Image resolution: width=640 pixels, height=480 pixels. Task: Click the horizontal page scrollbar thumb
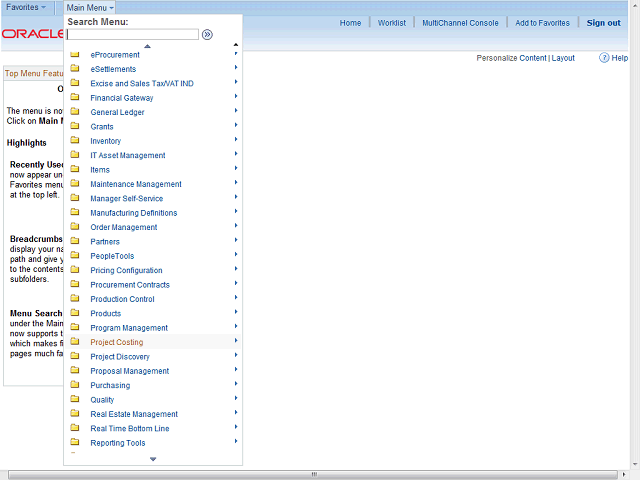point(313,475)
